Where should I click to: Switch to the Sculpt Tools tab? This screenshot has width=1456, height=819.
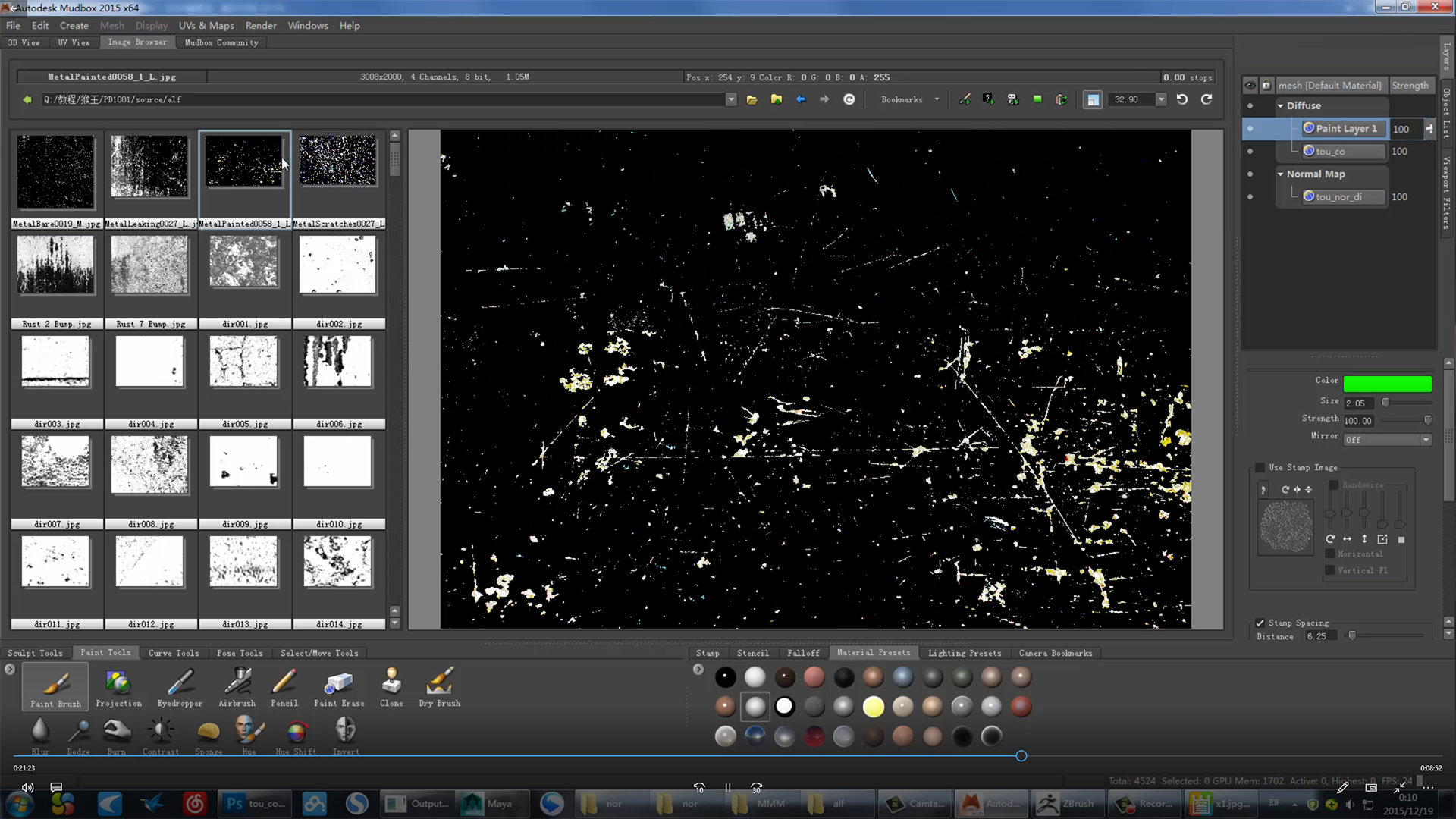coord(35,653)
